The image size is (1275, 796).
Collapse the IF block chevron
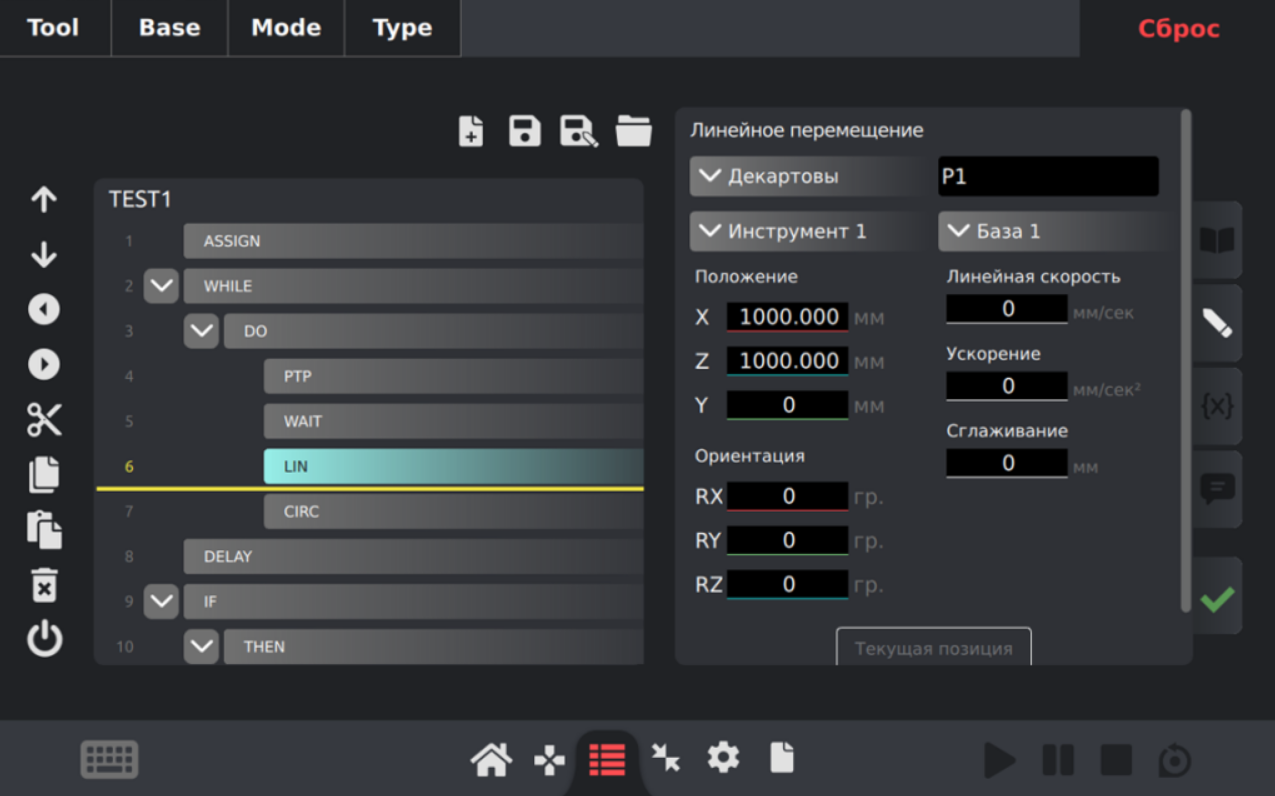[x=161, y=601]
